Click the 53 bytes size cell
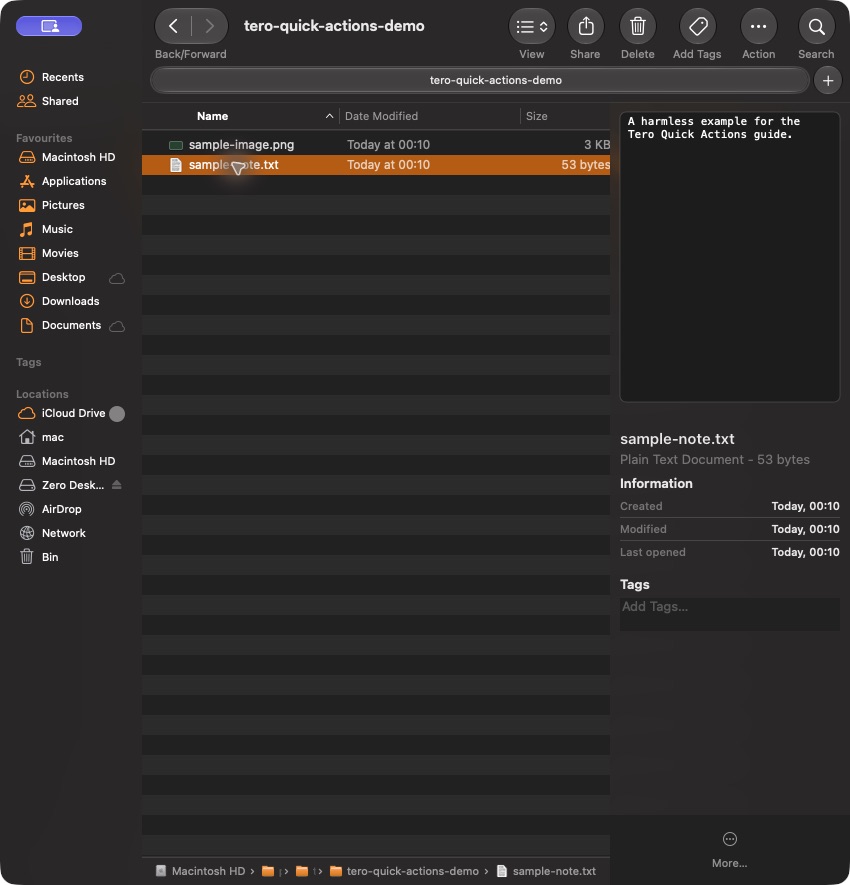 coord(585,165)
